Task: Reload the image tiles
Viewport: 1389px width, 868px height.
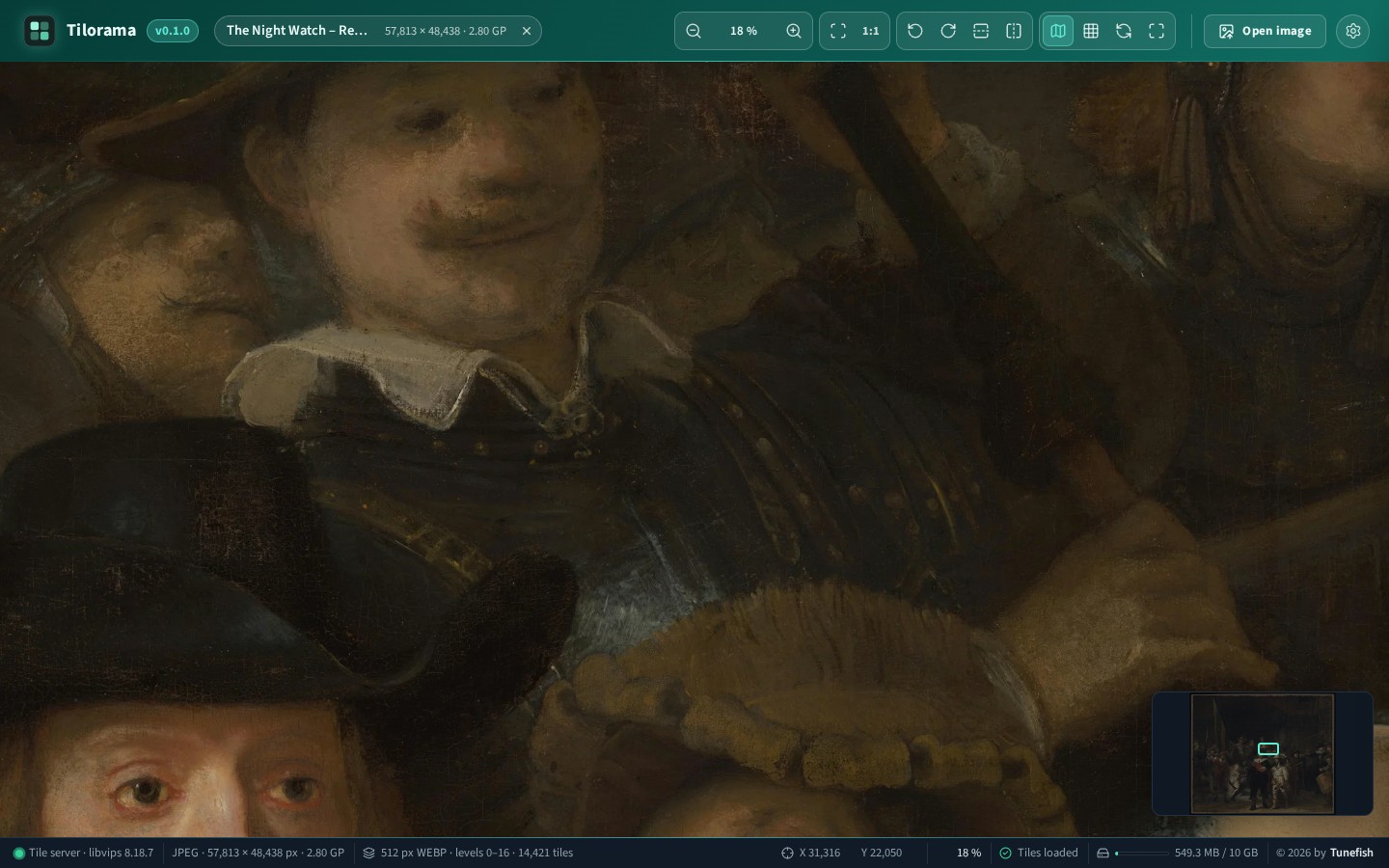Action: click(x=1124, y=31)
